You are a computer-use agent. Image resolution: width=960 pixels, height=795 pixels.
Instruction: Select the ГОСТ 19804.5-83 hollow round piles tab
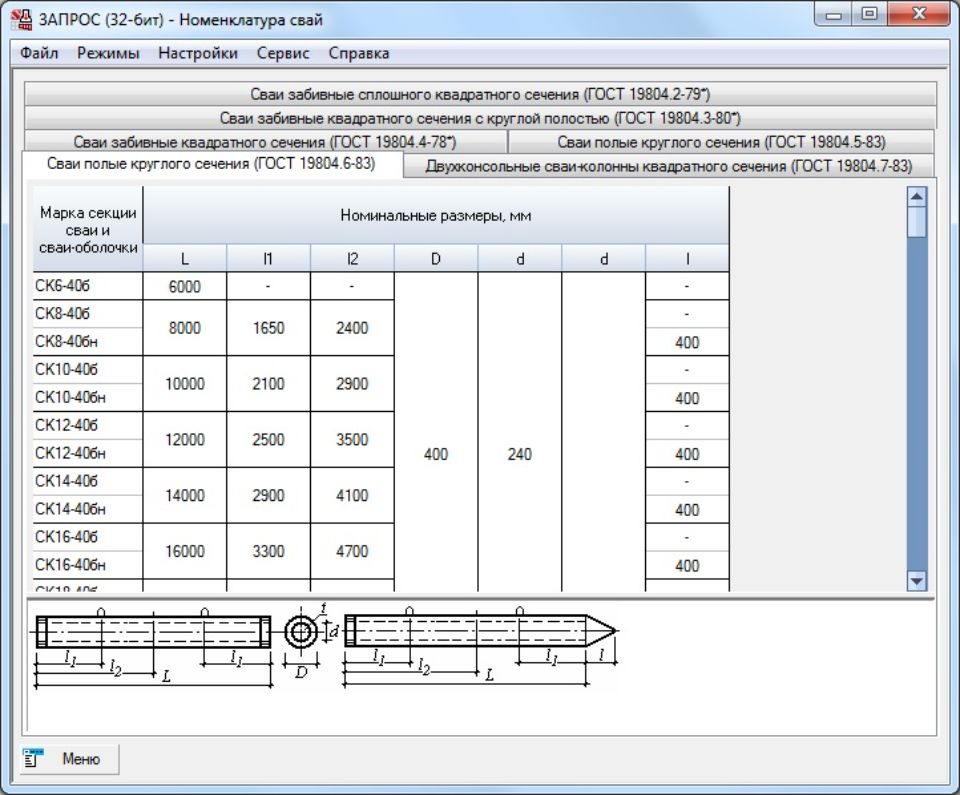pyautogui.click(x=721, y=142)
